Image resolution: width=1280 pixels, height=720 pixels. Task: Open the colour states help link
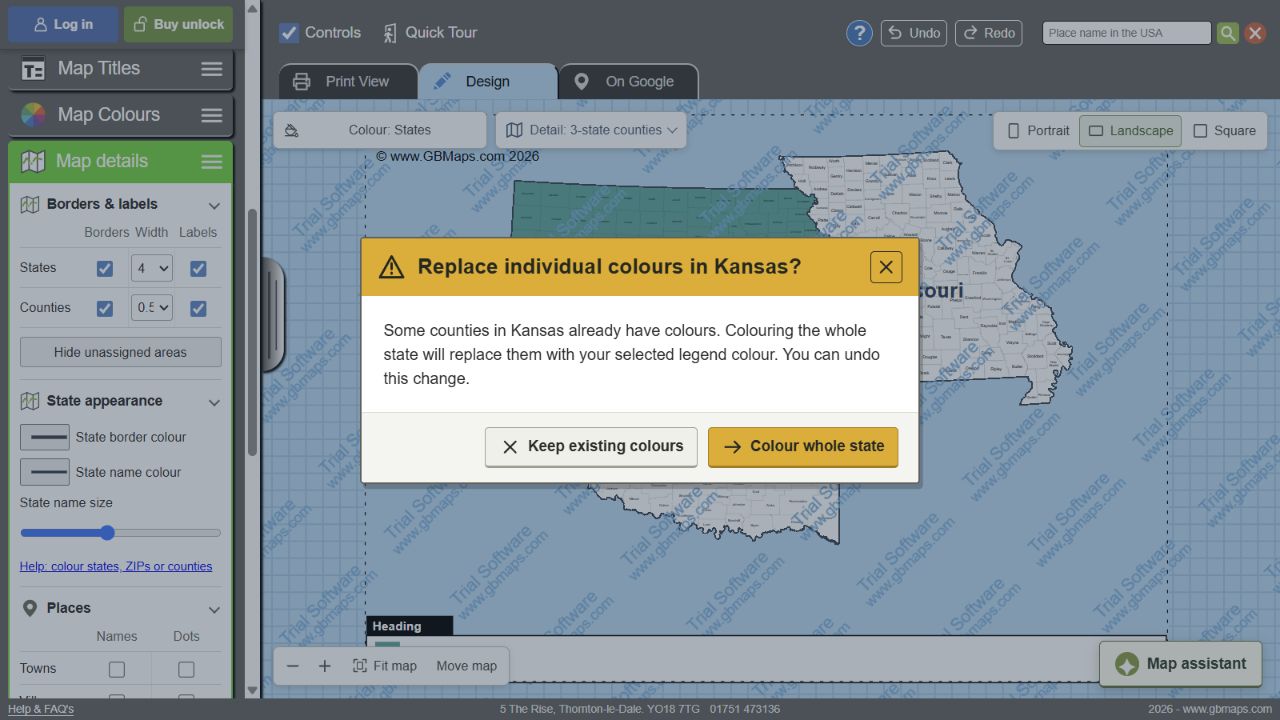[116, 567]
